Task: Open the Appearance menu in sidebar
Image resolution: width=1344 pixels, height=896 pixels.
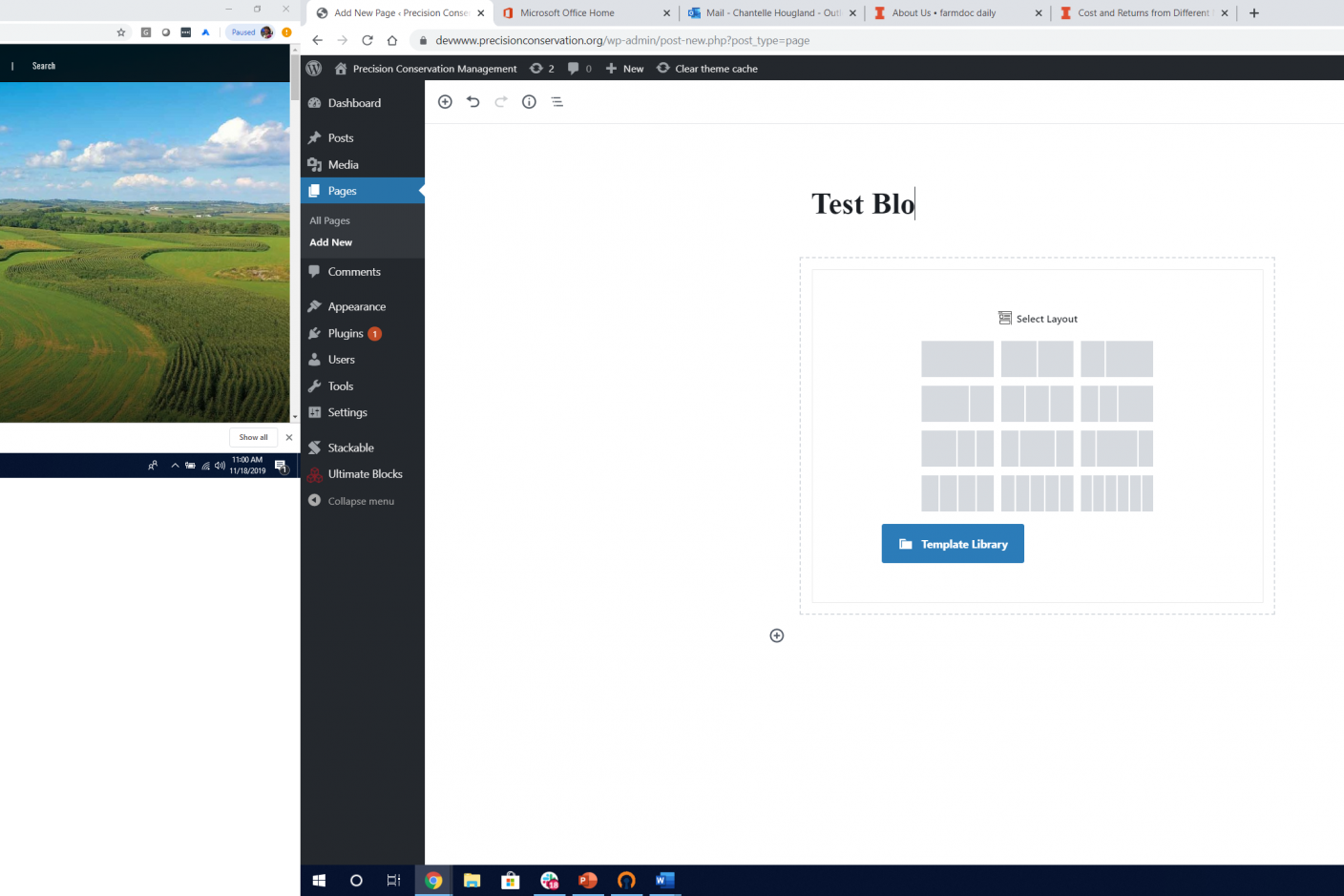Action: click(x=356, y=307)
